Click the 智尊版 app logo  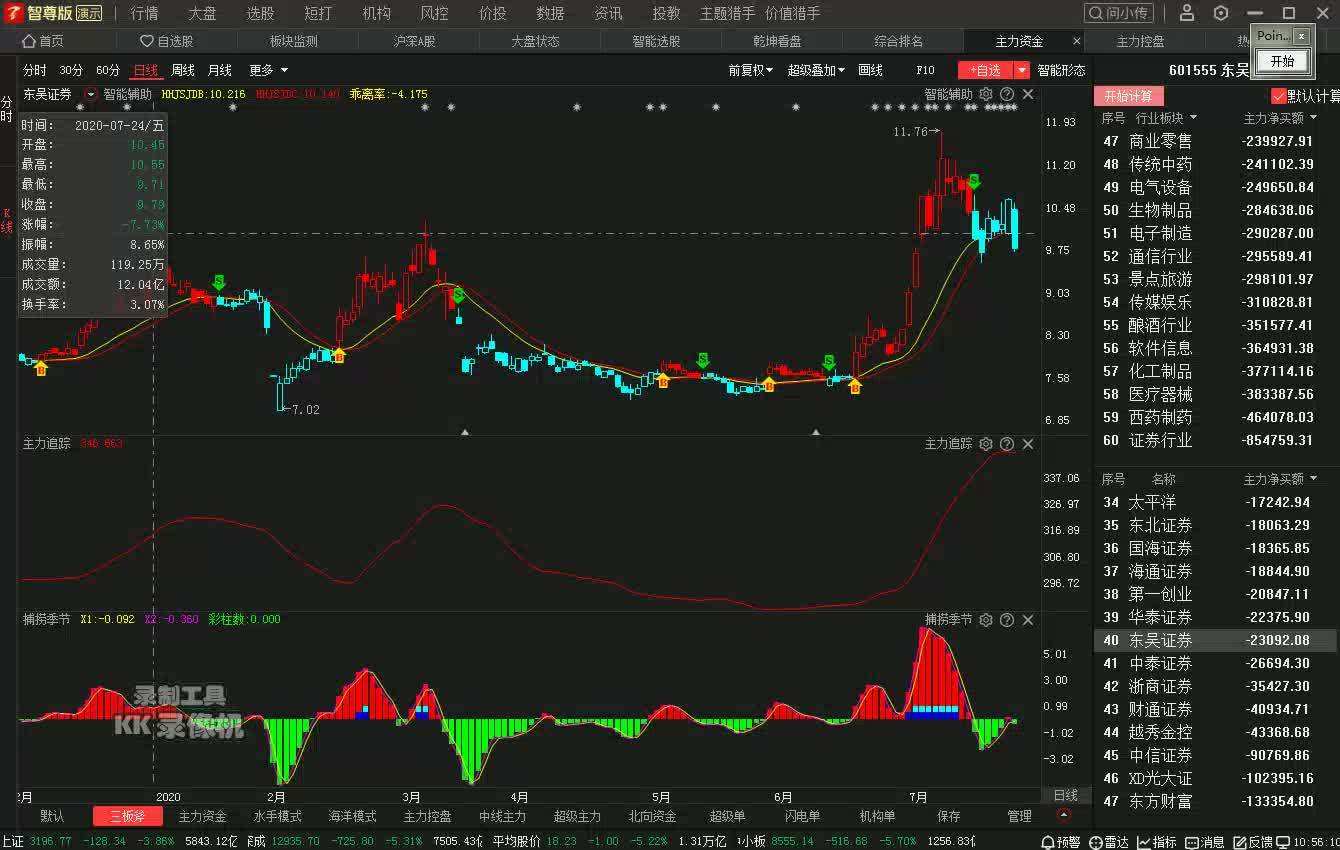[13, 13]
